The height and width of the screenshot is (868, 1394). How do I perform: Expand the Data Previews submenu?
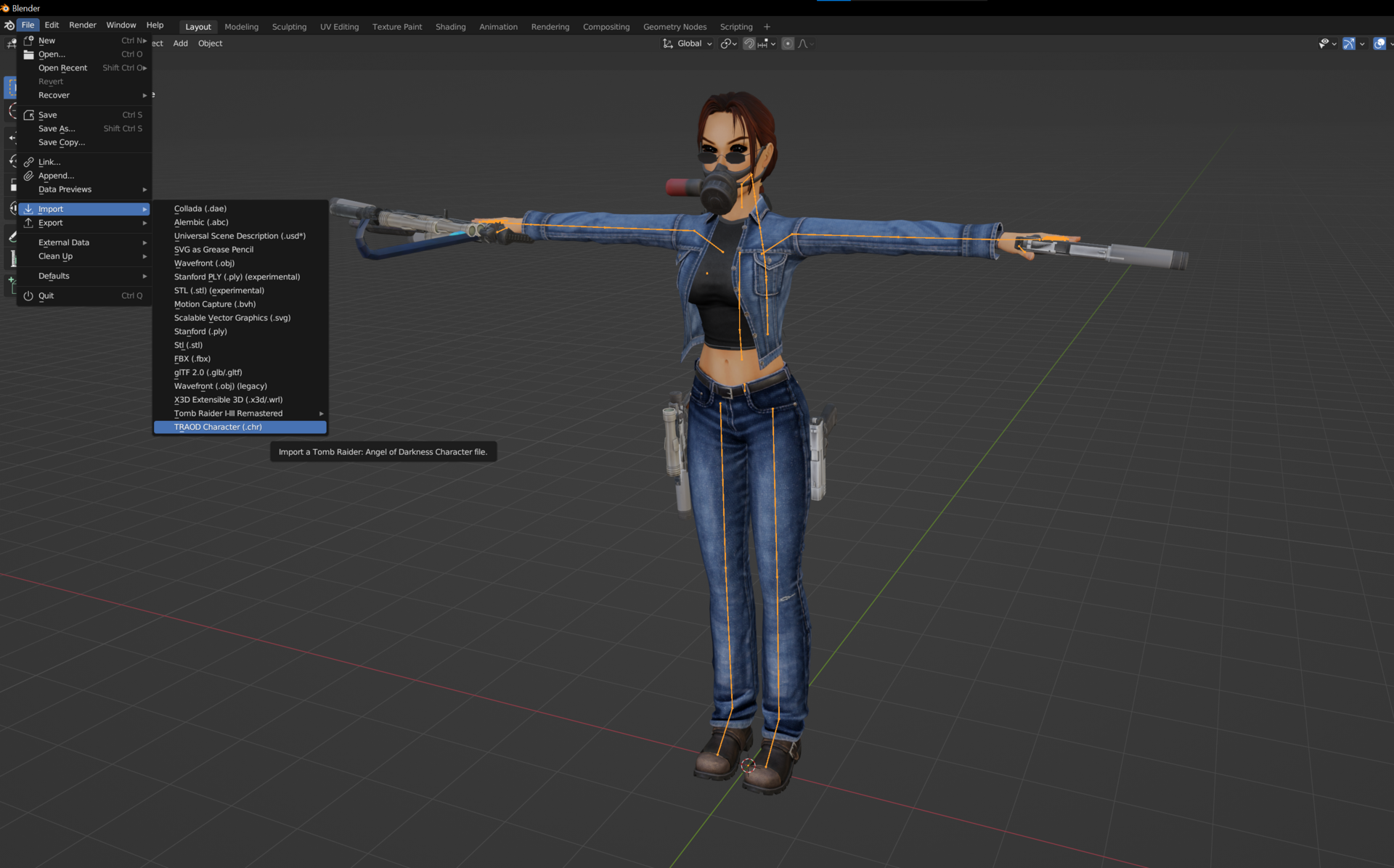point(84,189)
